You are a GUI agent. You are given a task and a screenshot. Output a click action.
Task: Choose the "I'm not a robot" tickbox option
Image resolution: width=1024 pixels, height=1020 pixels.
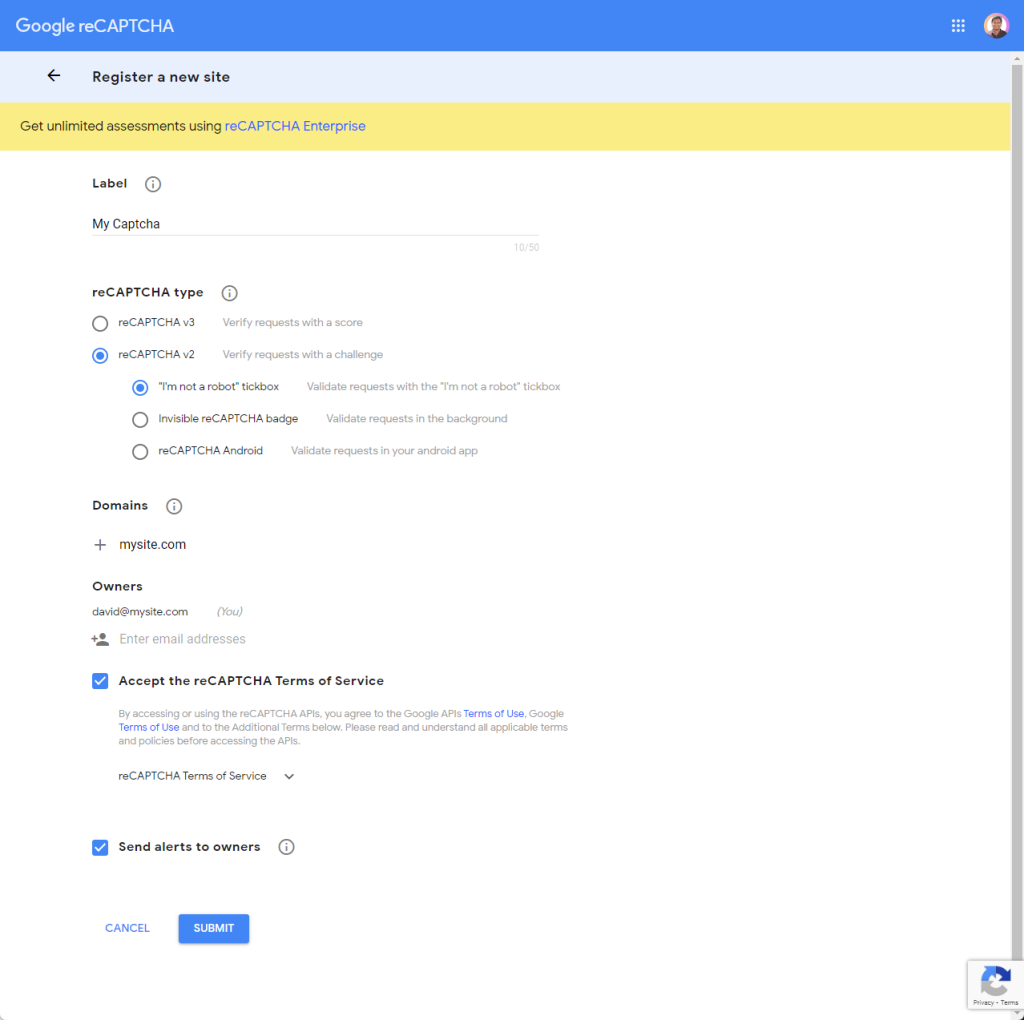pyautogui.click(x=140, y=387)
